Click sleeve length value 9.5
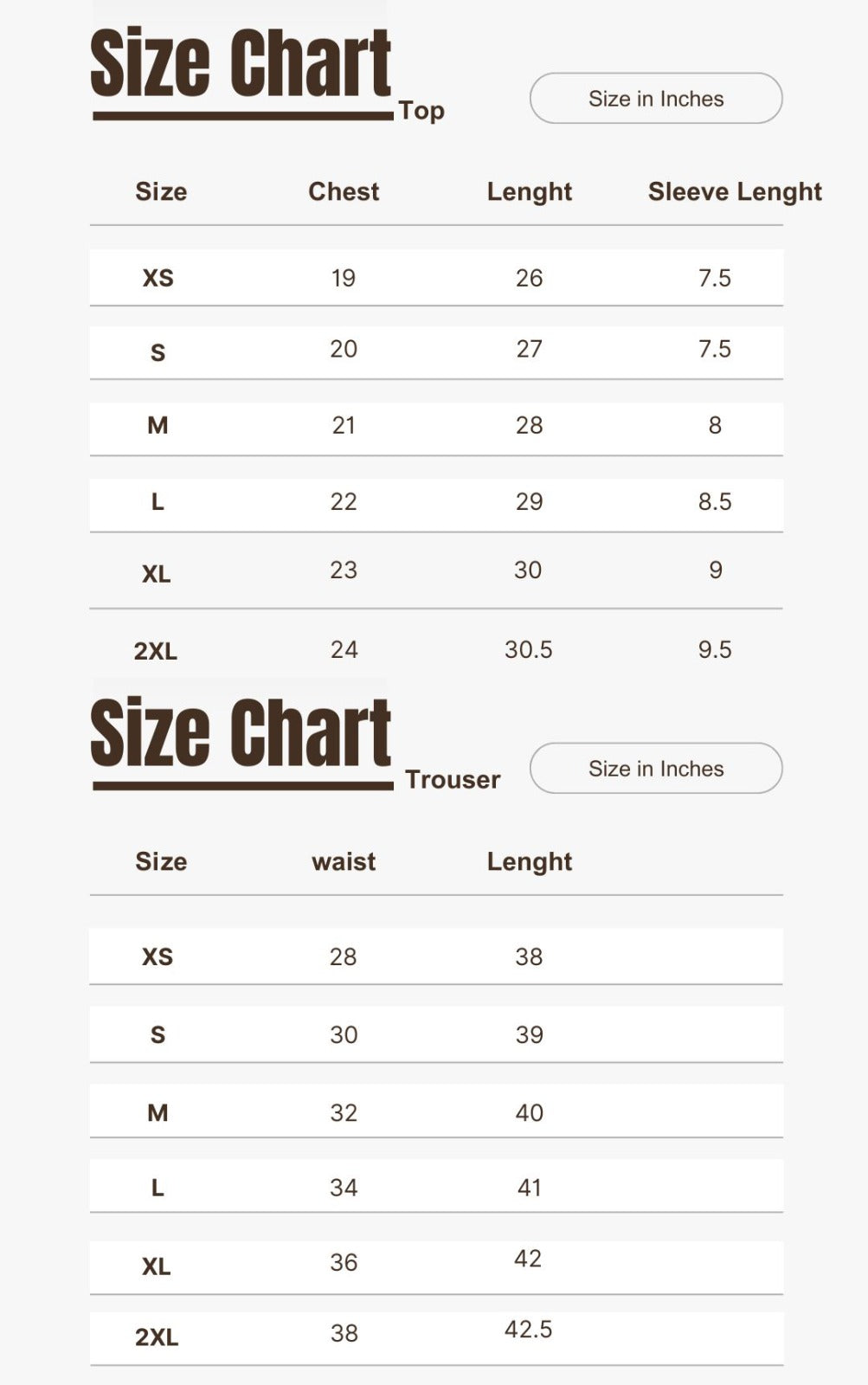The width and height of the screenshot is (868, 1385). pos(715,649)
